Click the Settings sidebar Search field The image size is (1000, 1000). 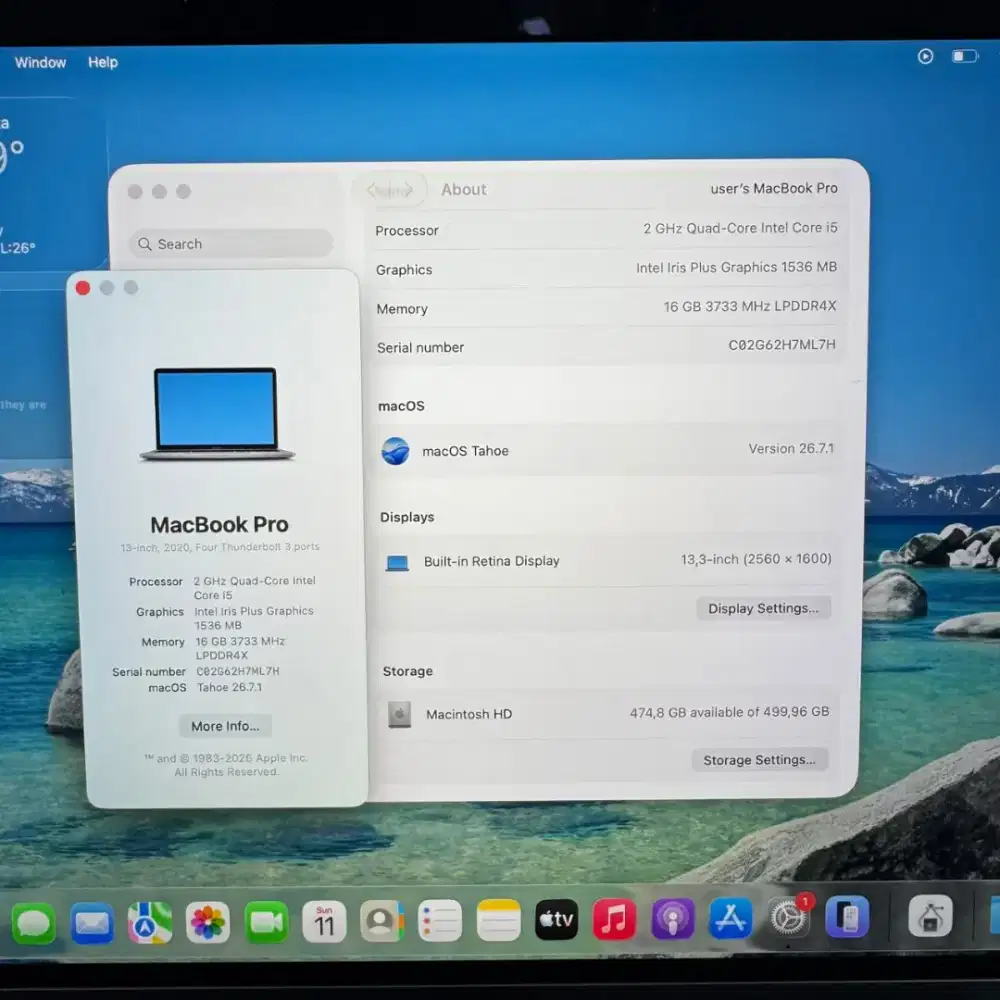[231, 244]
